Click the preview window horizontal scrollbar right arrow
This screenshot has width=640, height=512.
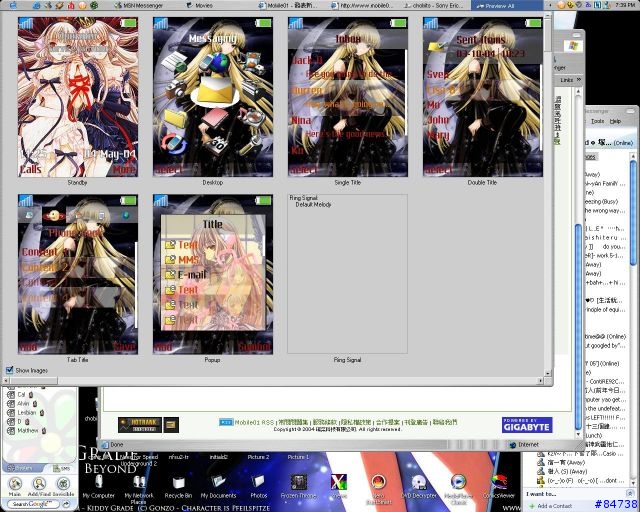pyautogui.click(x=540, y=381)
